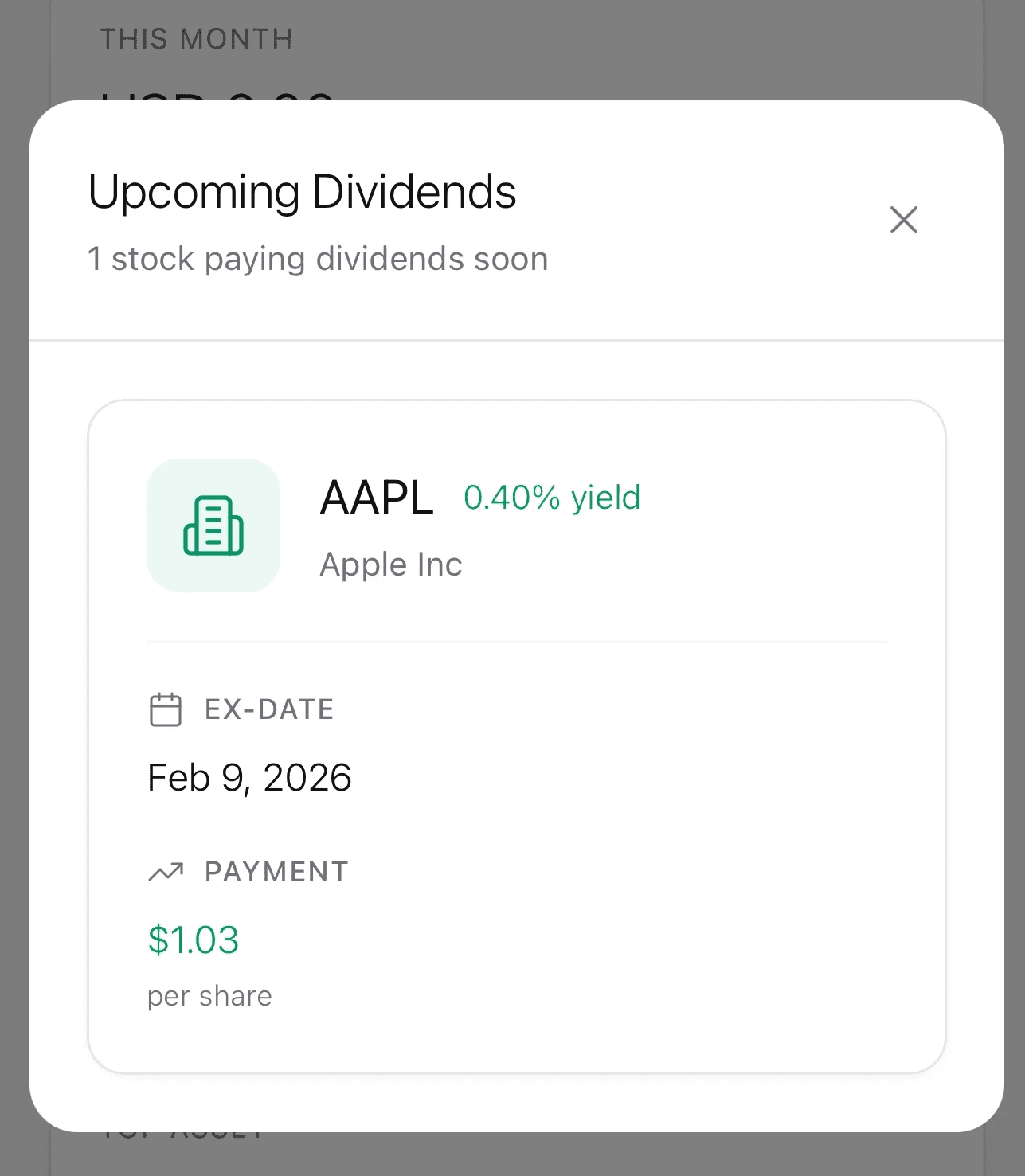
Task: Click THIS MONTH label in background page
Action: coord(197,39)
